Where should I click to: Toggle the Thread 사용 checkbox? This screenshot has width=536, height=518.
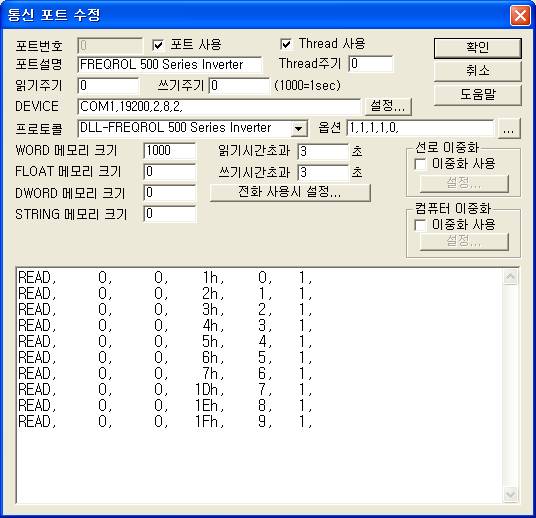[x=286, y=44]
